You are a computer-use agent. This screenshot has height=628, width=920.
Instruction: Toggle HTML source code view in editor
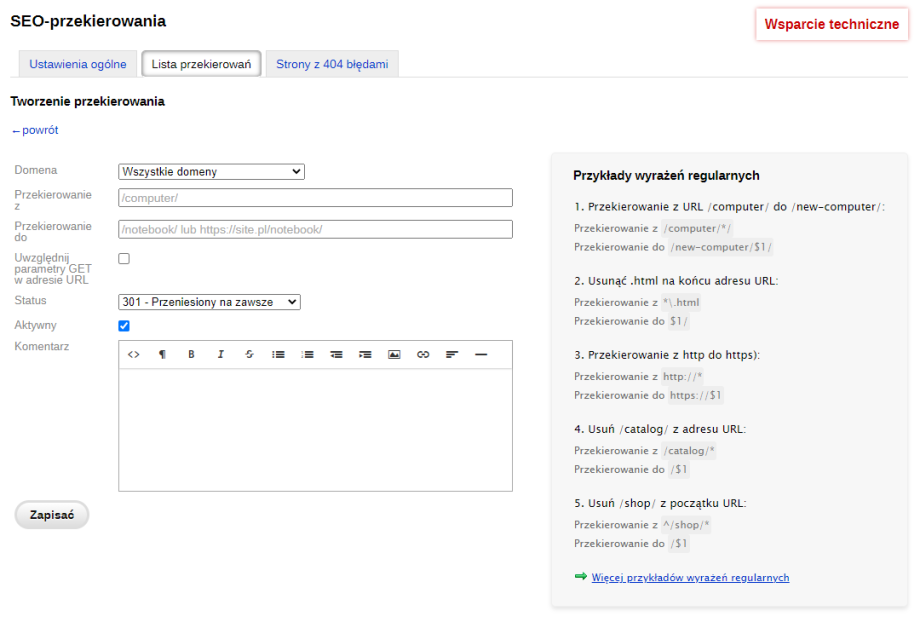[134, 355]
